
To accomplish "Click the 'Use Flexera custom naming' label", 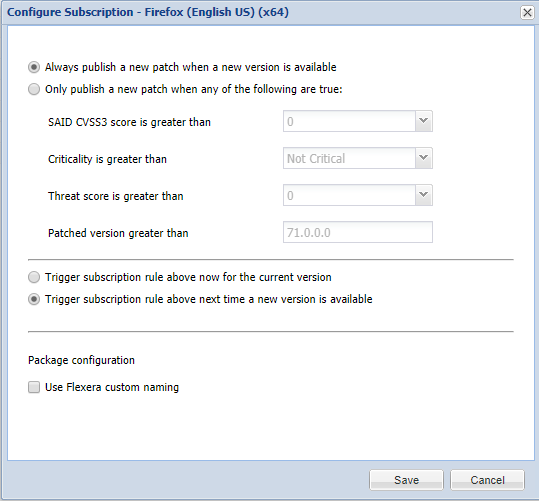I will (112, 387).
